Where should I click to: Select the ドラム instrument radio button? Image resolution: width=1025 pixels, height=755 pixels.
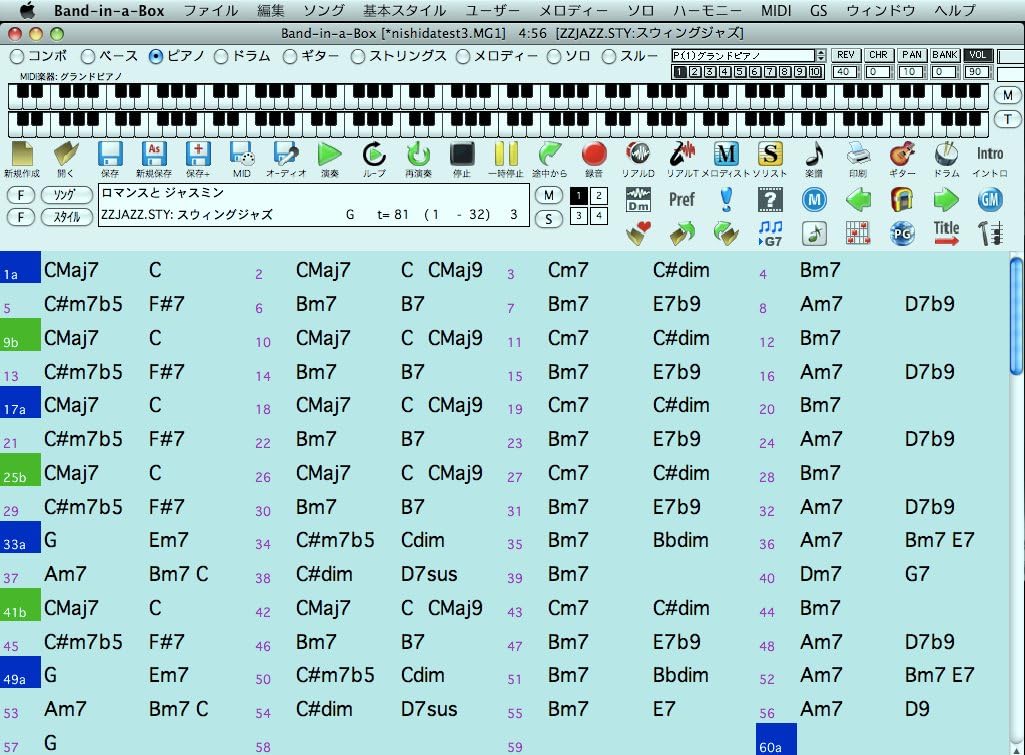[x=222, y=57]
